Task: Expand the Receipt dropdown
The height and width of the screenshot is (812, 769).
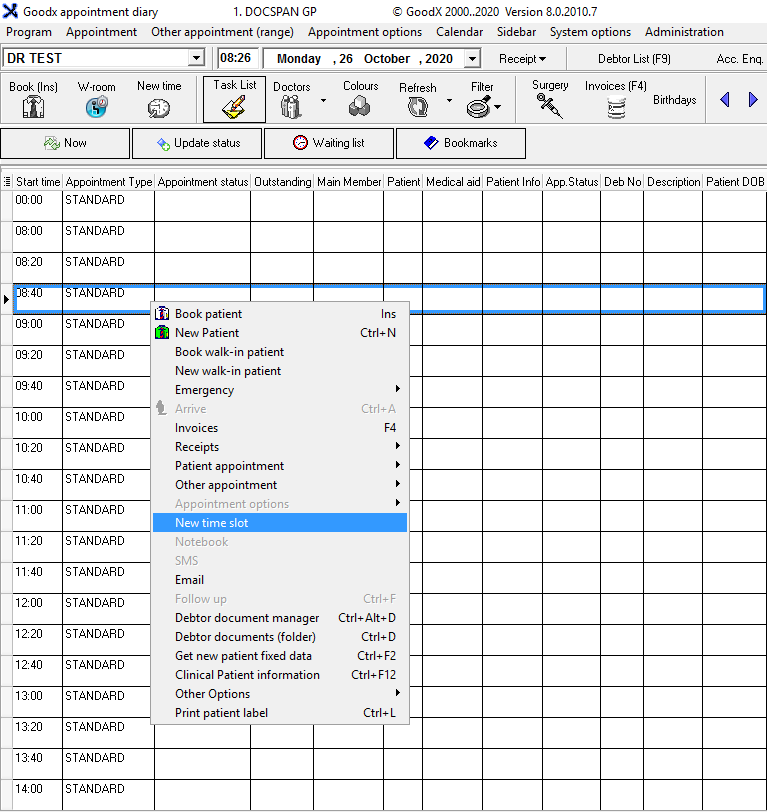Action: click(522, 59)
